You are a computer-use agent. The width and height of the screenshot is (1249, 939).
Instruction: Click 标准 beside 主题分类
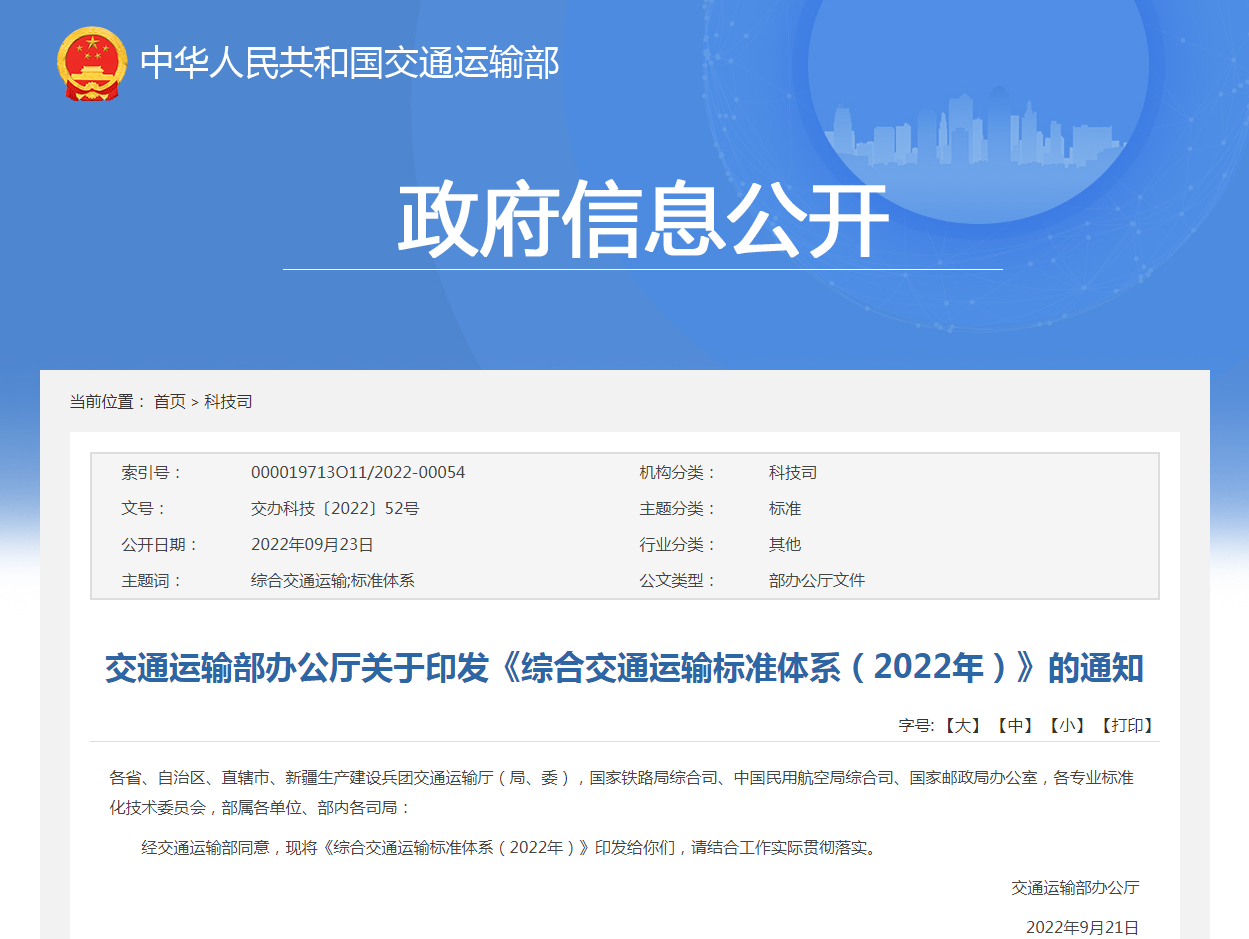pos(784,508)
